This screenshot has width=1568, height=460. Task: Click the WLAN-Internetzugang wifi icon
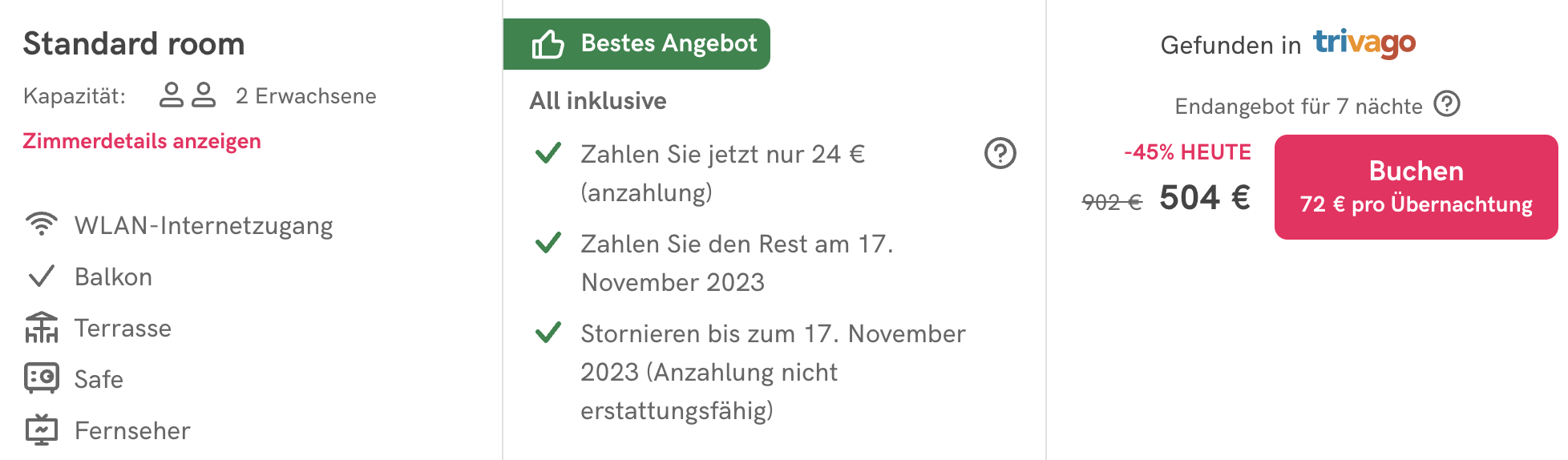42,224
